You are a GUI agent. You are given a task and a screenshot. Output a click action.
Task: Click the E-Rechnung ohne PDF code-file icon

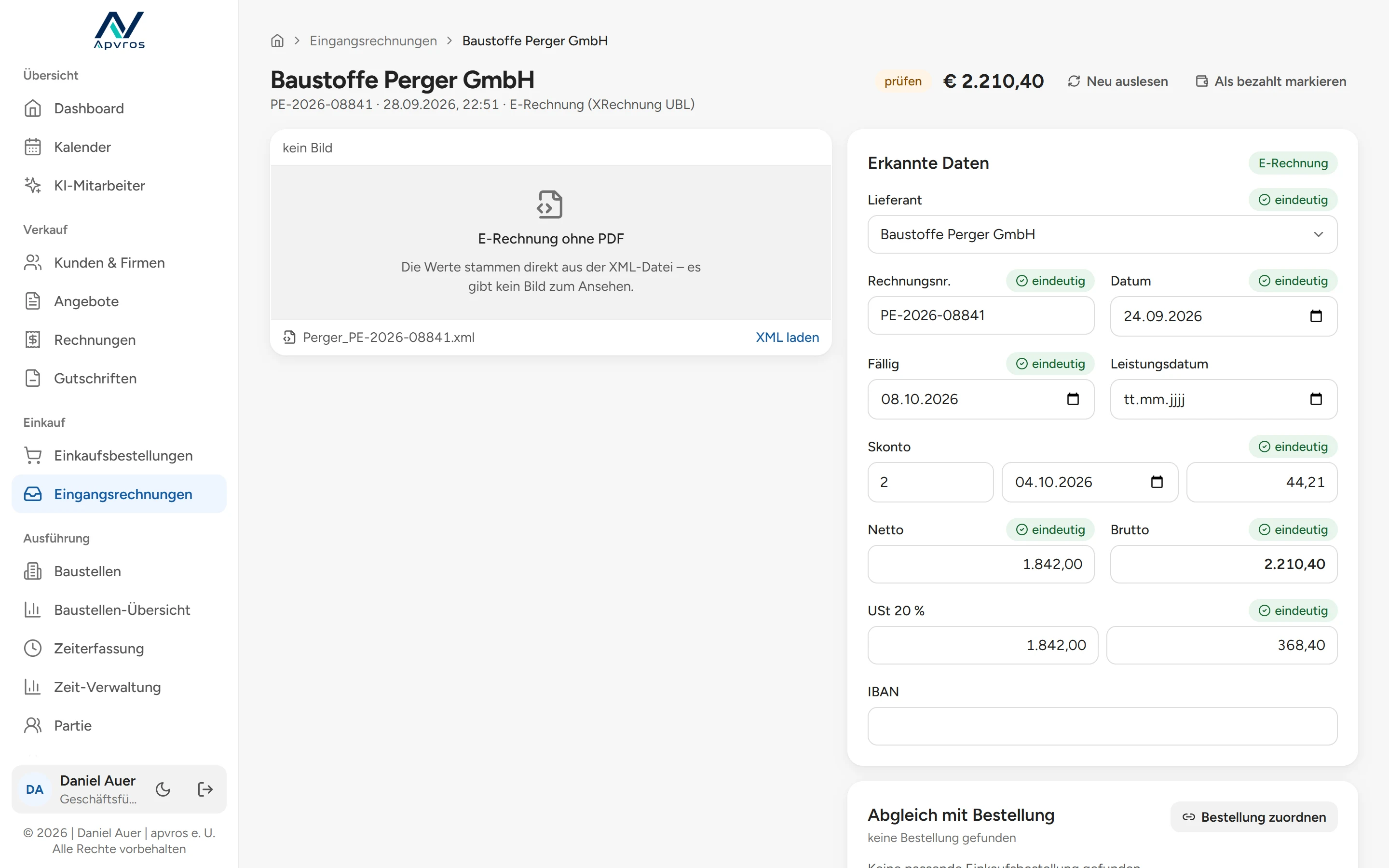point(550,204)
